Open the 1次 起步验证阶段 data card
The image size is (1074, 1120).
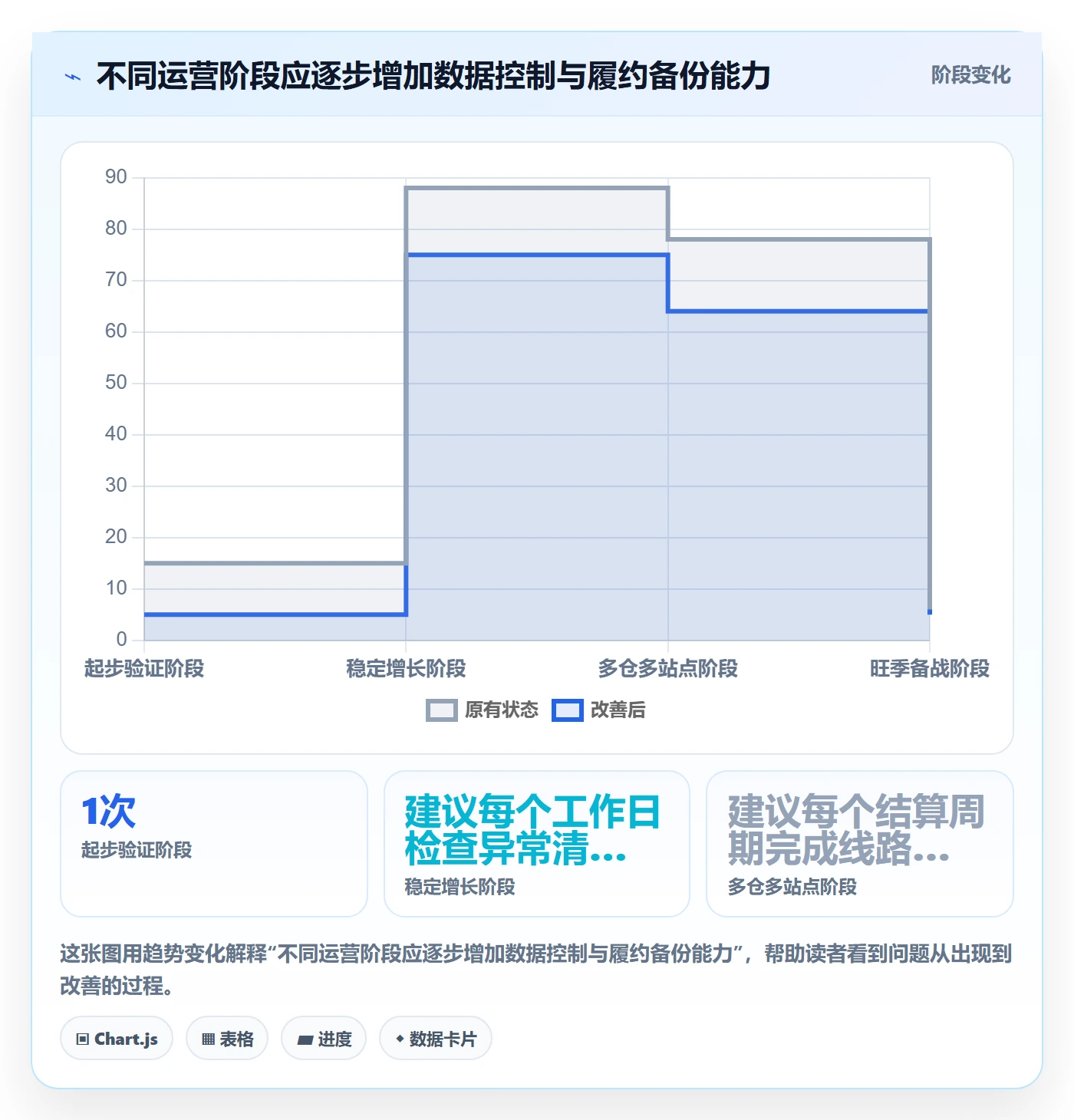pyautogui.click(x=214, y=844)
